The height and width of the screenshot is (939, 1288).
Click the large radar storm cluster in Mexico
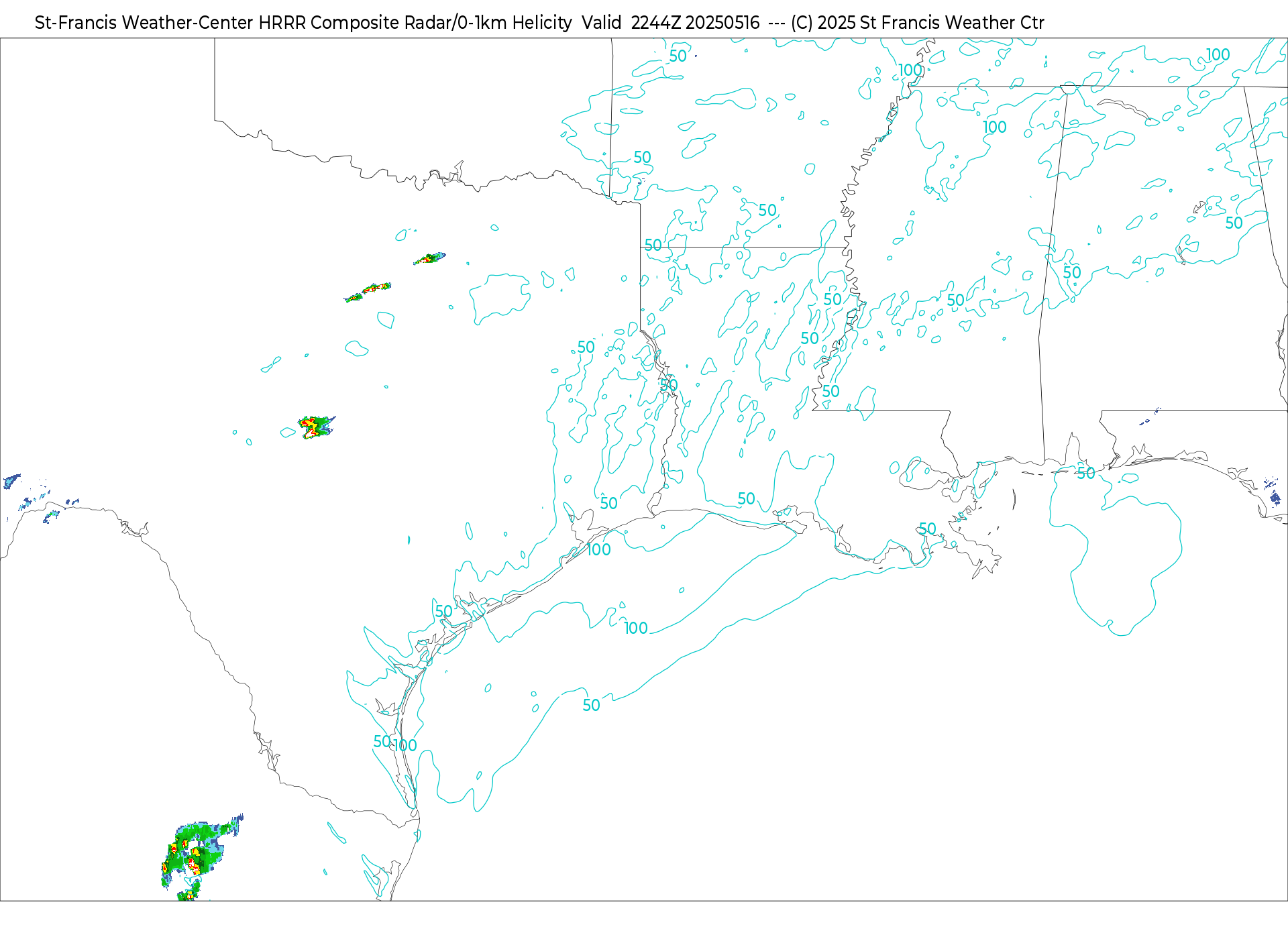201,859
